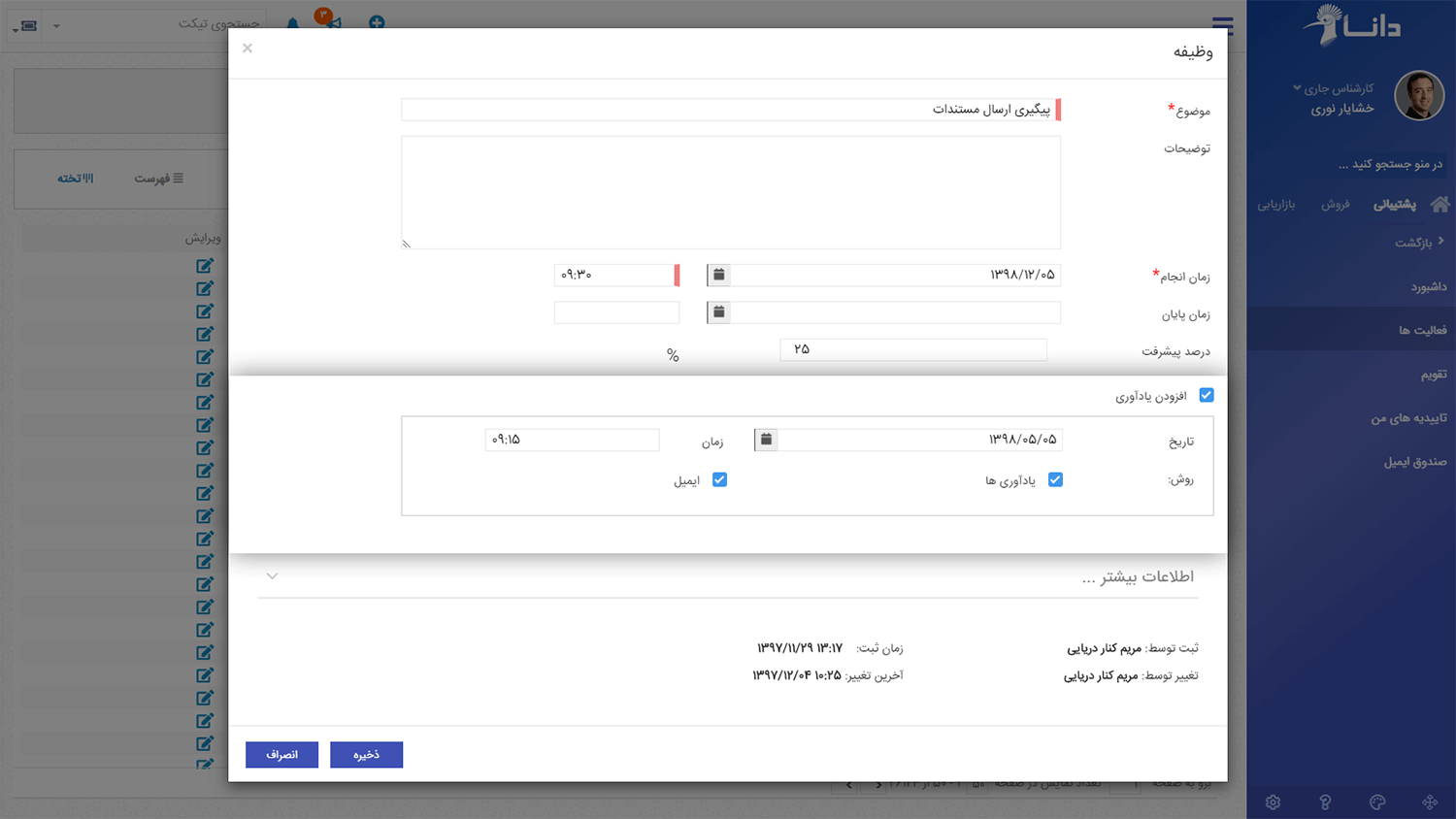Click the انصراف cancel button
Screen dimensions: 1456x819
[x=281, y=754]
